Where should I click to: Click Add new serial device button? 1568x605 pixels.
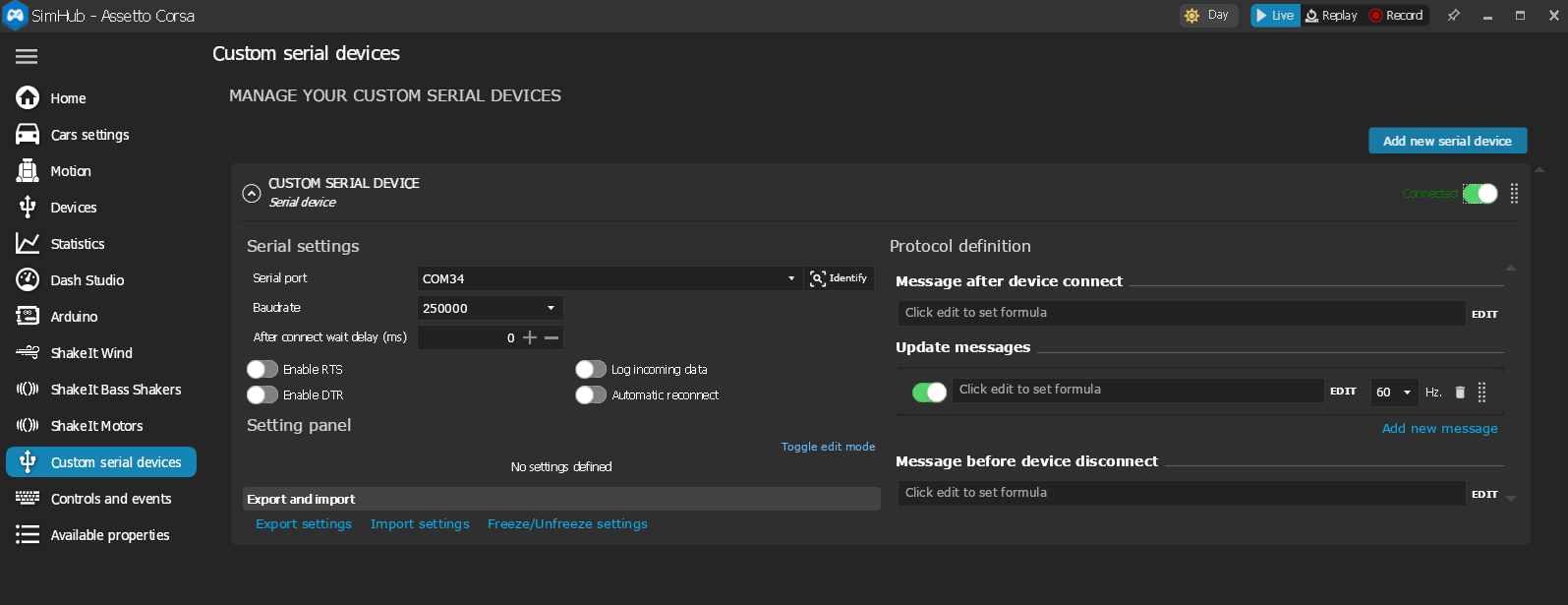click(1447, 141)
